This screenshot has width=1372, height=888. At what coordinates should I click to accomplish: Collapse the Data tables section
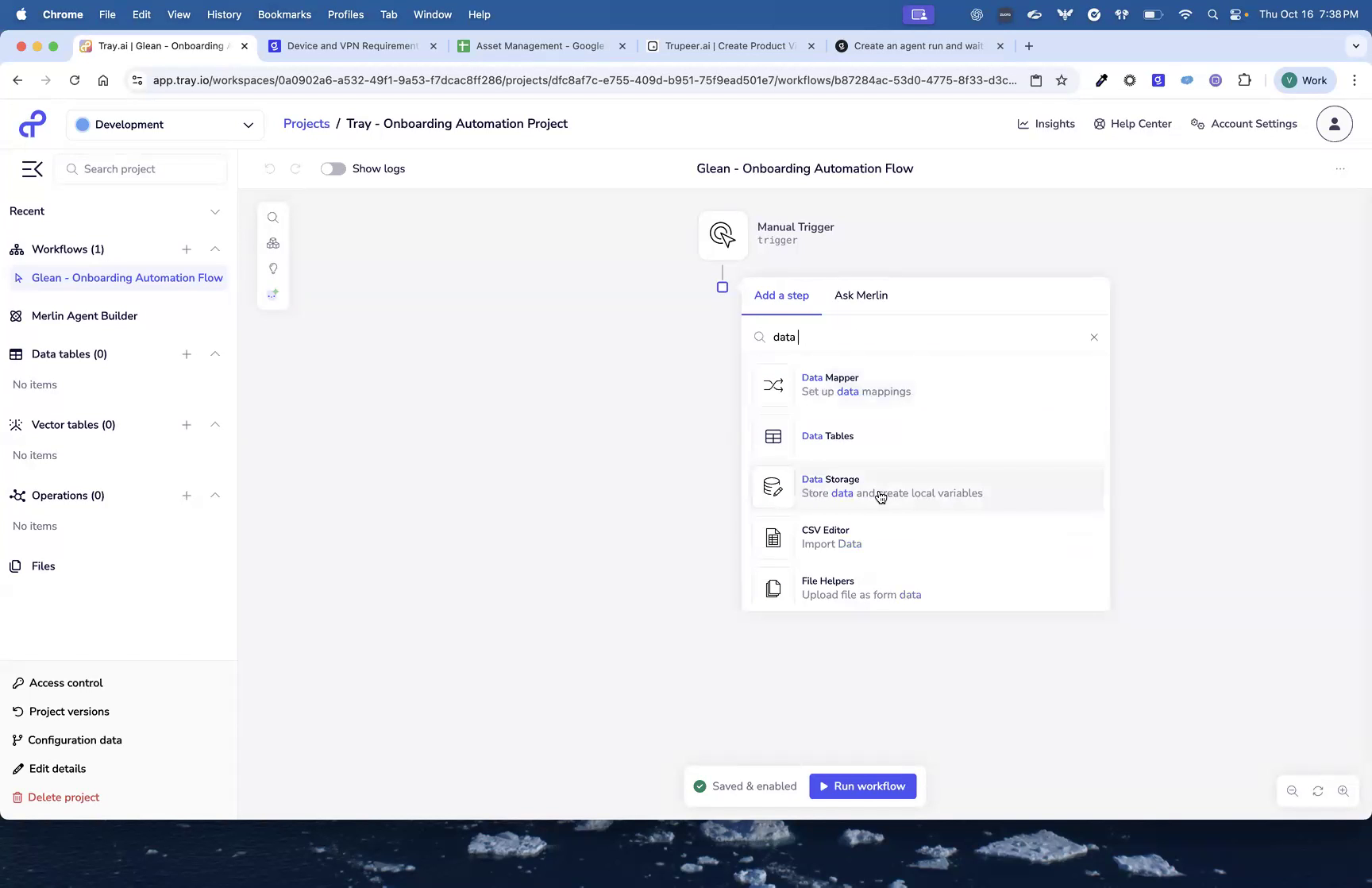coord(215,354)
